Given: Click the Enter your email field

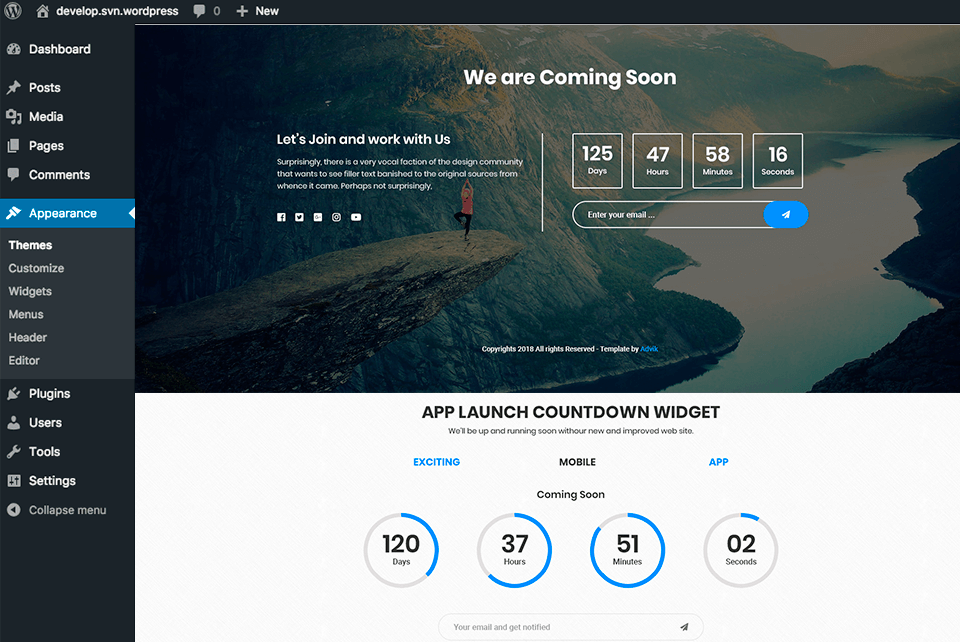Looking at the screenshot, I should 665,214.
